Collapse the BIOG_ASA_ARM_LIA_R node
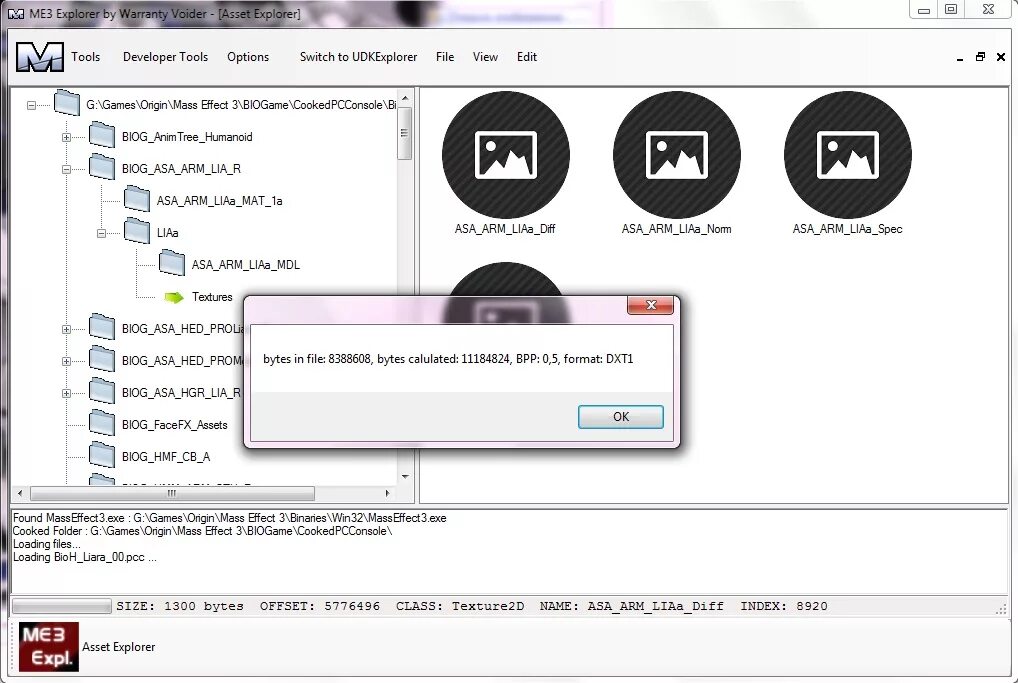Viewport: 1018px width, 683px height. 66,169
